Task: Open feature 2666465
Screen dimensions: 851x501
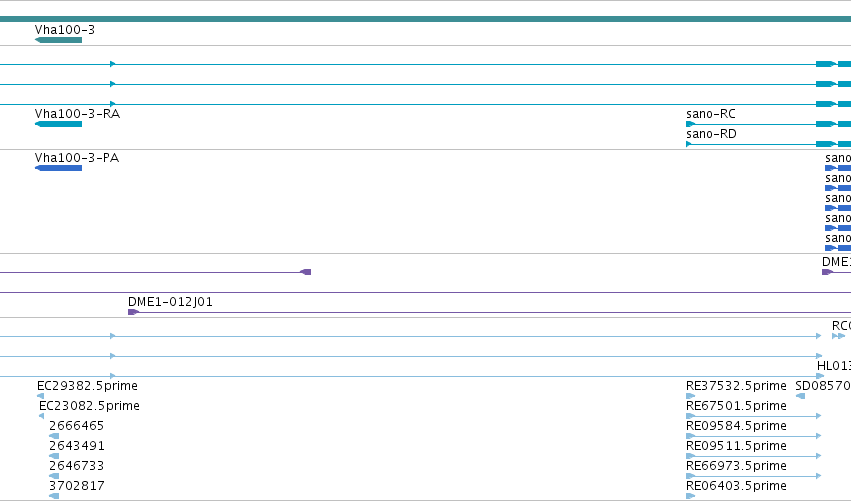Action: tap(76, 426)
